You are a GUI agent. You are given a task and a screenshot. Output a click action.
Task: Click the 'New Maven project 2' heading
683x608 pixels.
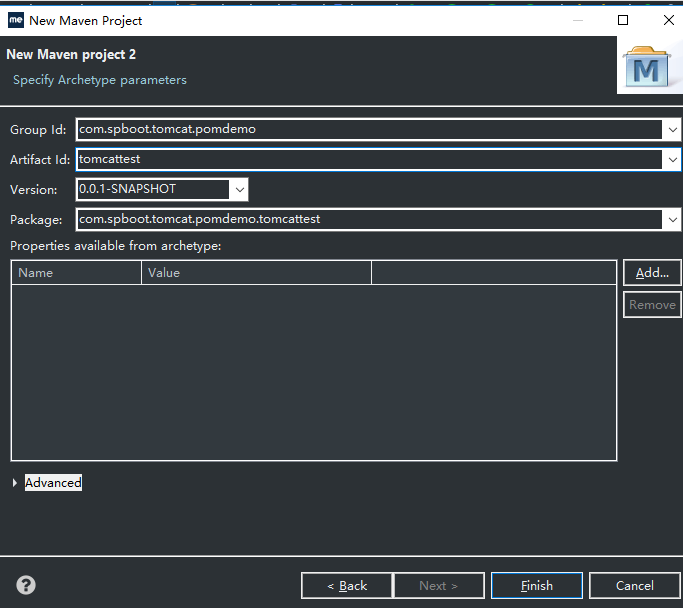(71, 54)
